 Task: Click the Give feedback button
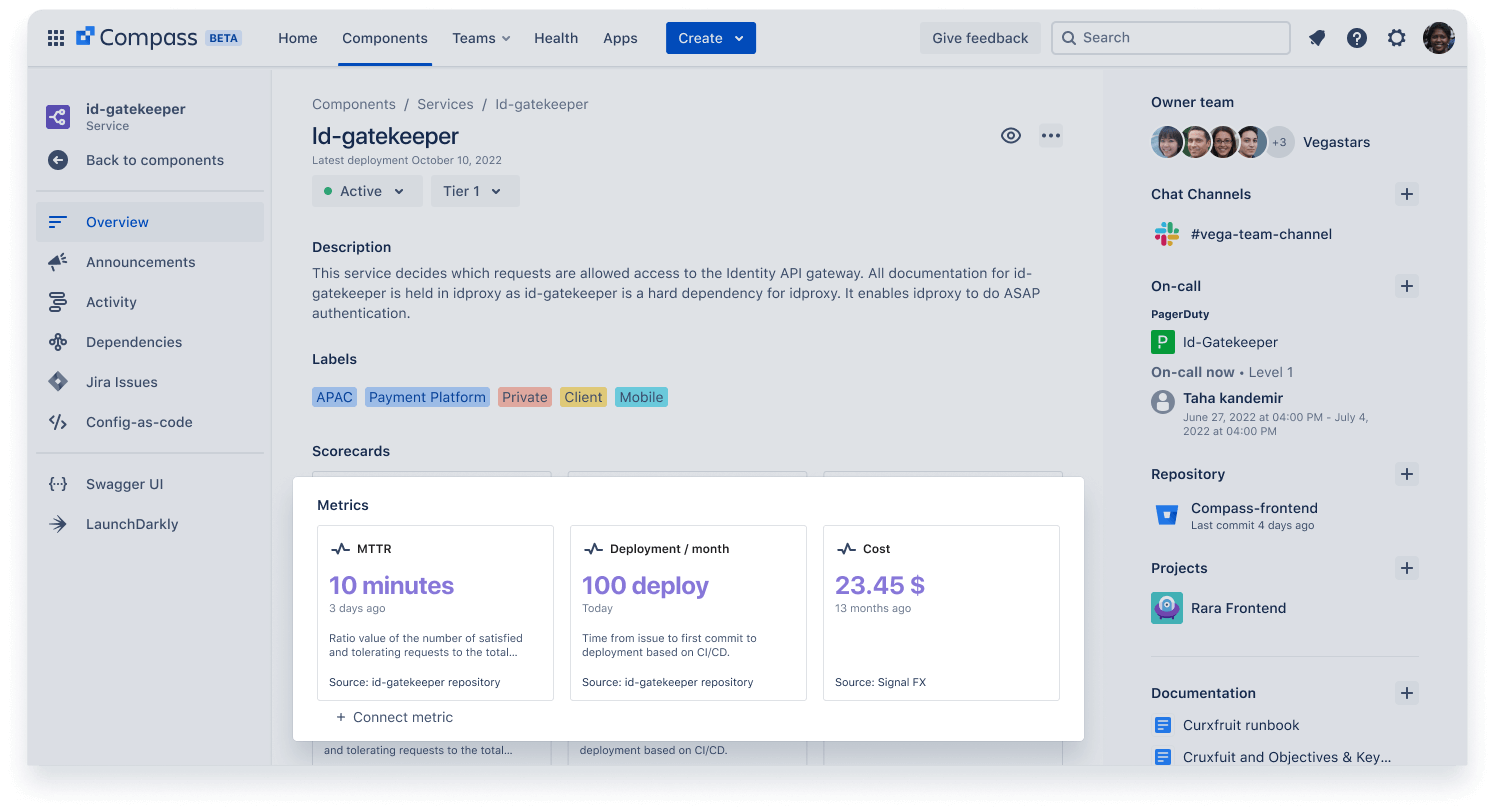coord(980,38)
